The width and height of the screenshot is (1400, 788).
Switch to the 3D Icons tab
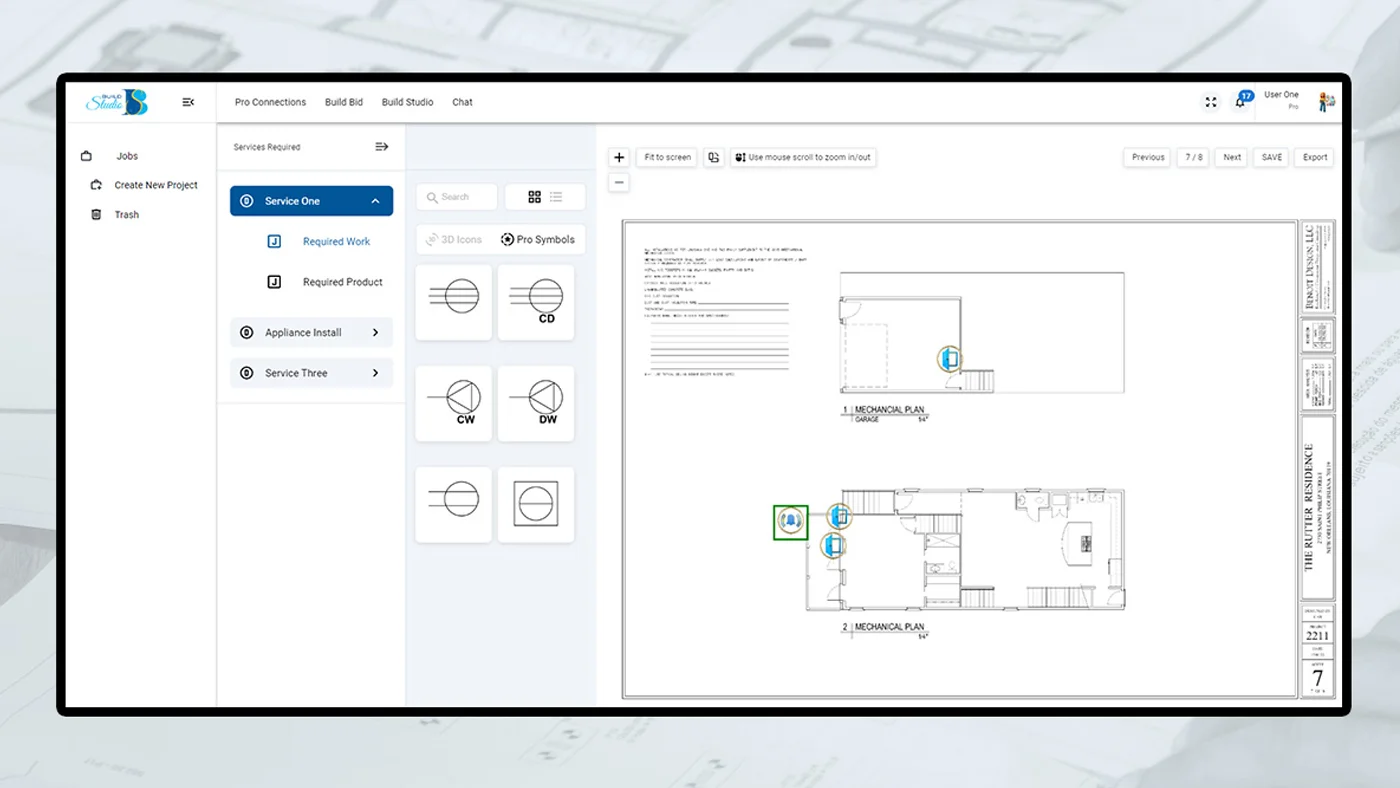point(454,240)
